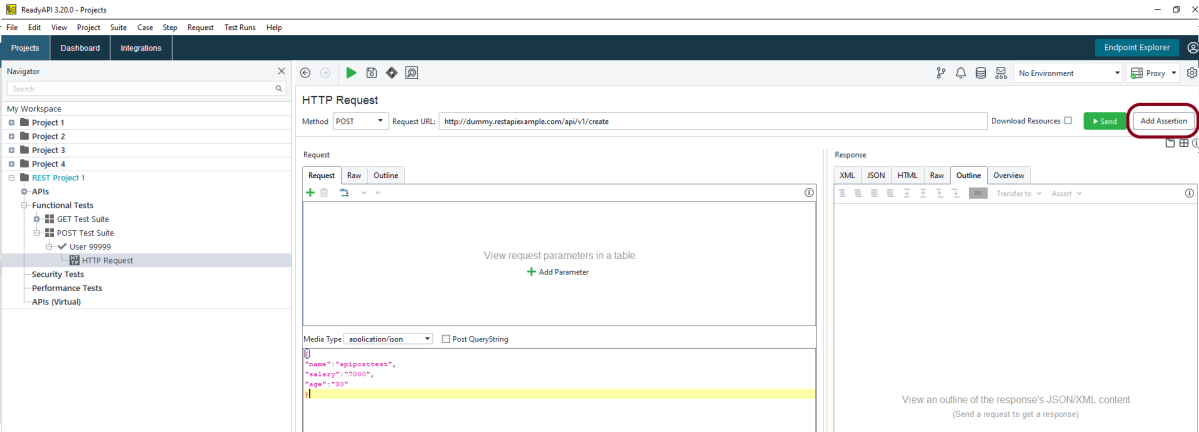Open the database icon in top toolbar
Viewport: 1199px width, 432px height.
pos(980,73)
